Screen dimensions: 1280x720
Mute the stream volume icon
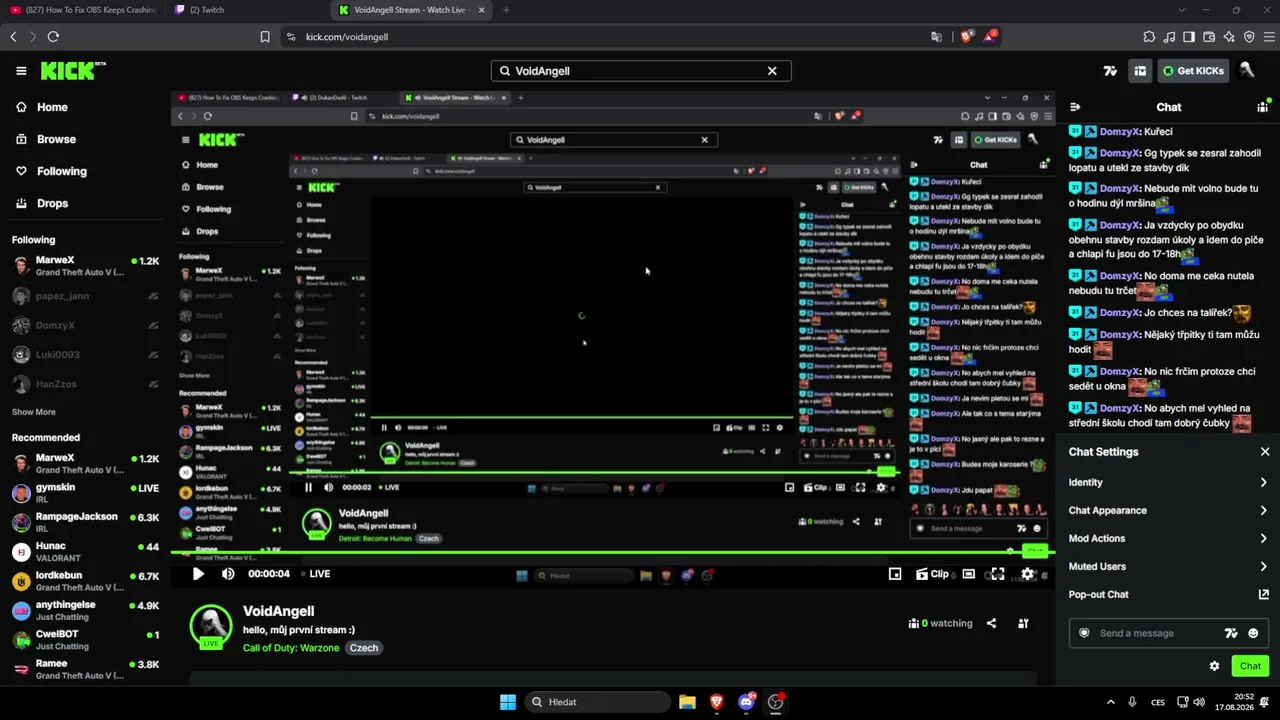tap(228, 574)
